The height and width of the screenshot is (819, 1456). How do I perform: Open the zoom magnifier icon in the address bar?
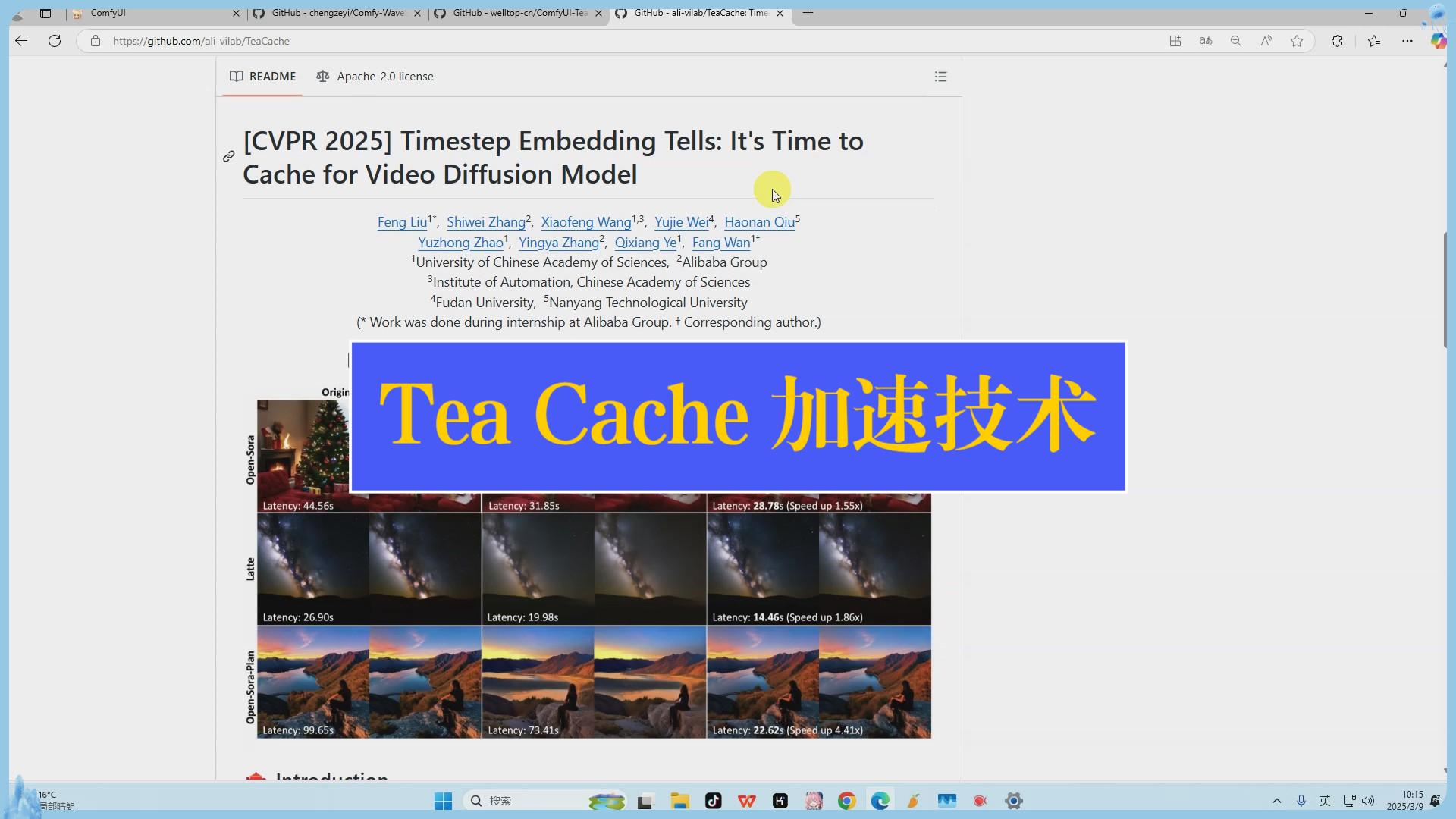pyautogui.click(x=1235, y=41)
